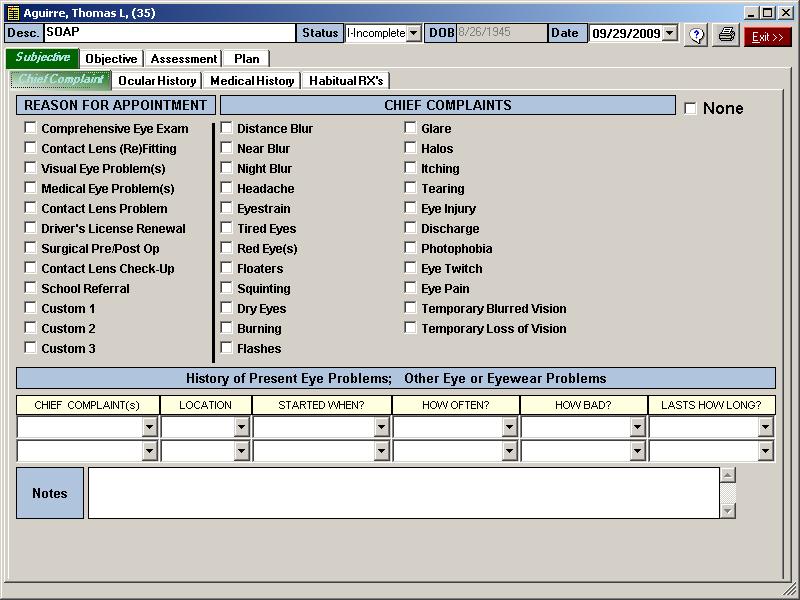Click the application icon in title bar
800x600 pixels.
[11, 13]
